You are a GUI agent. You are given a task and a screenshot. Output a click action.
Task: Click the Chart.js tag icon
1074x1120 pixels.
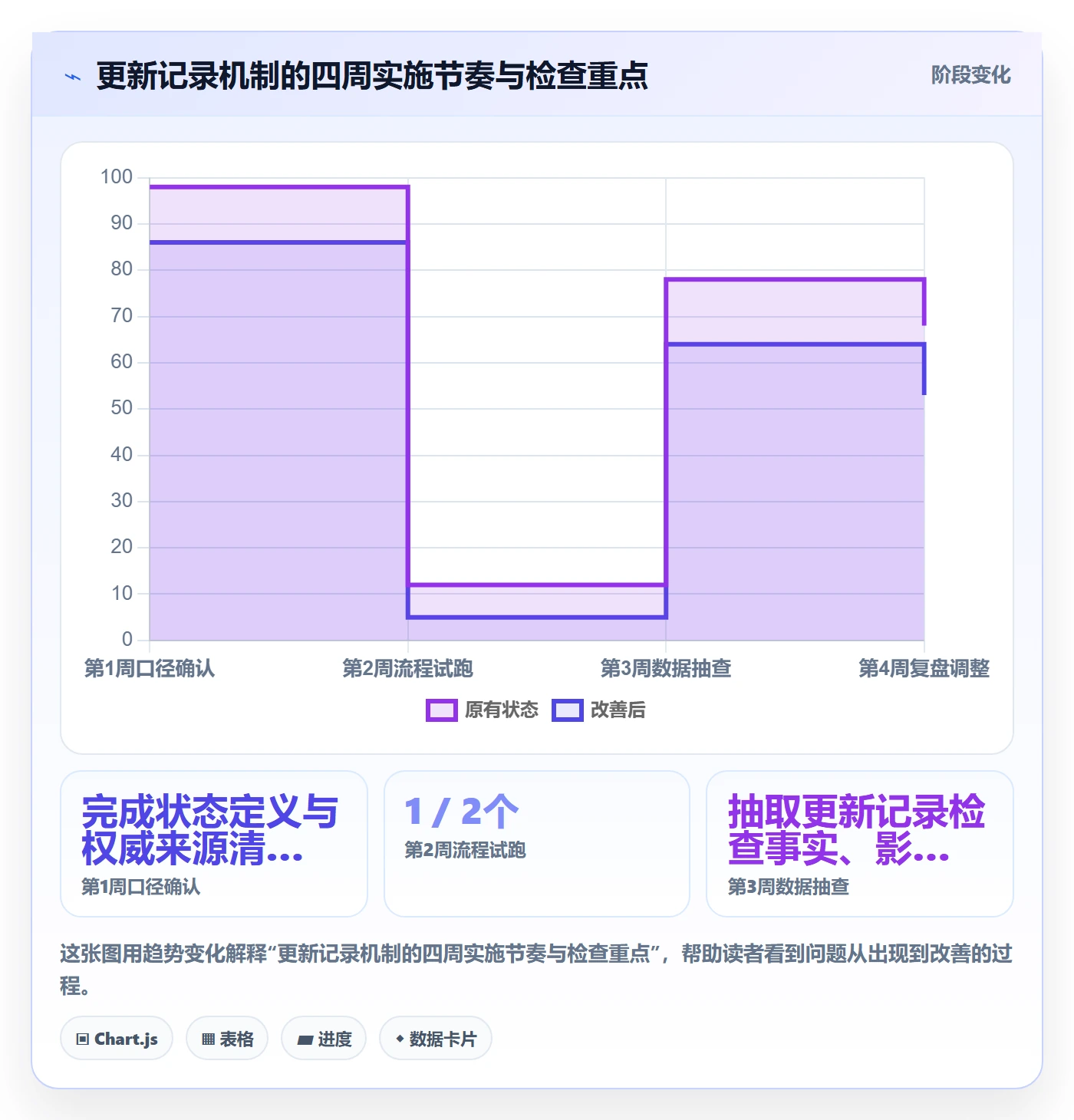coord(83,1039)
